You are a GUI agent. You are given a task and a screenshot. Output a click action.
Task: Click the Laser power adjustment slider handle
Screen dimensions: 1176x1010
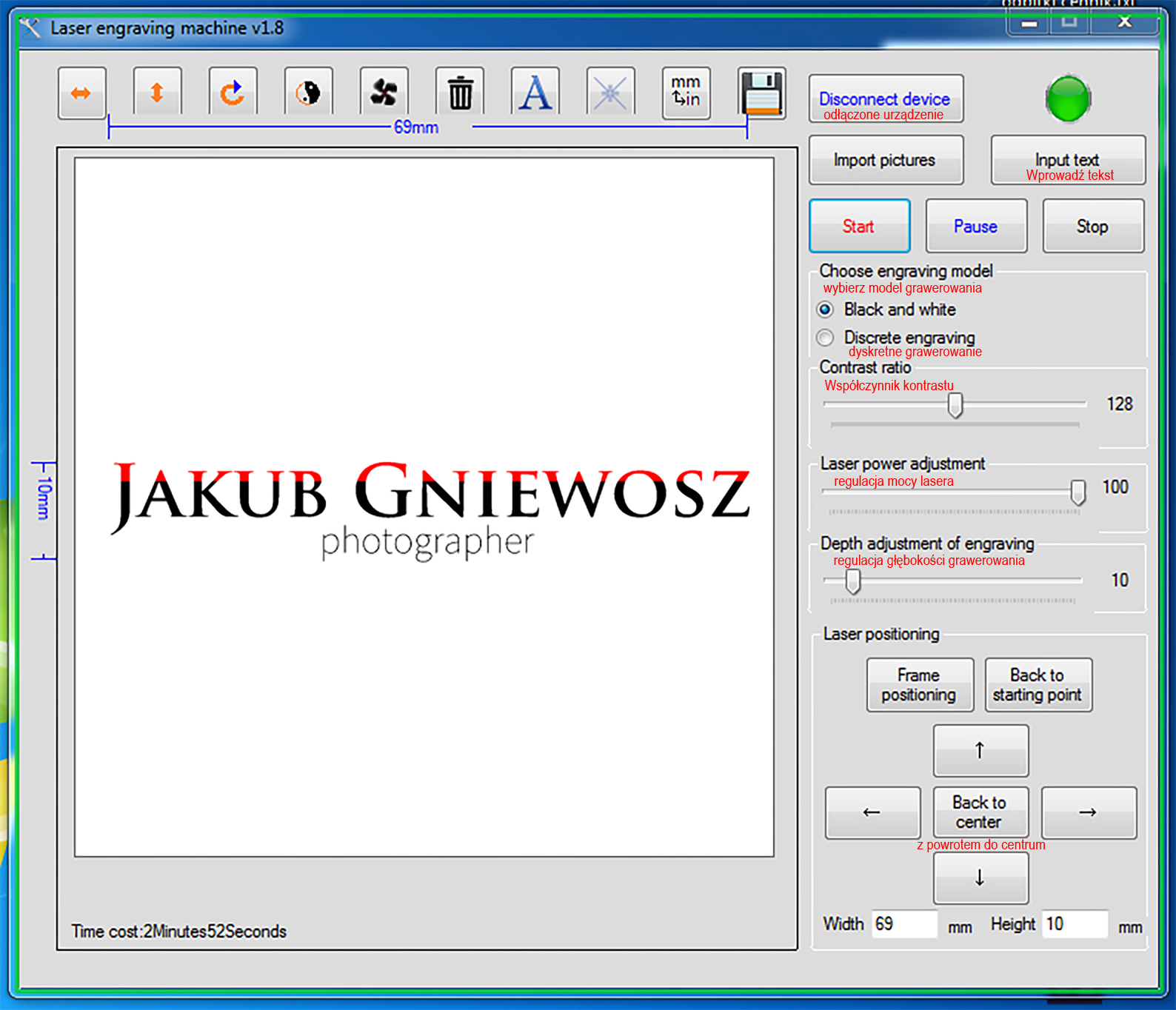pos(1078,491)
